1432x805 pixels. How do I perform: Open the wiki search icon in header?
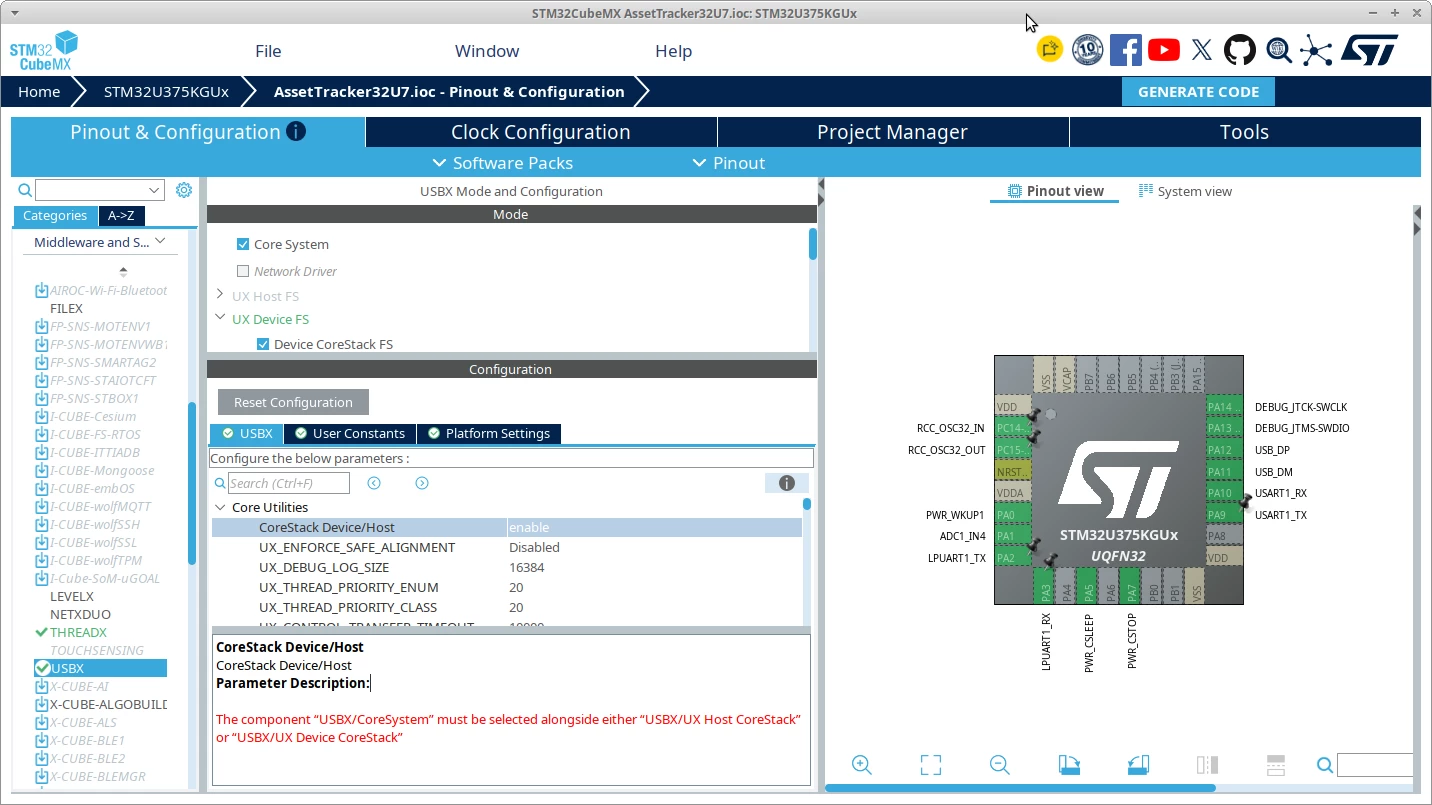pyautogui.click(x=1278, y=50)
